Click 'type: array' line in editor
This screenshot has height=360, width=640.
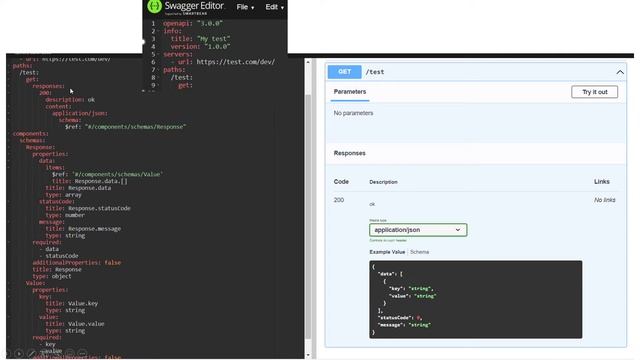[x=63, y=195]
